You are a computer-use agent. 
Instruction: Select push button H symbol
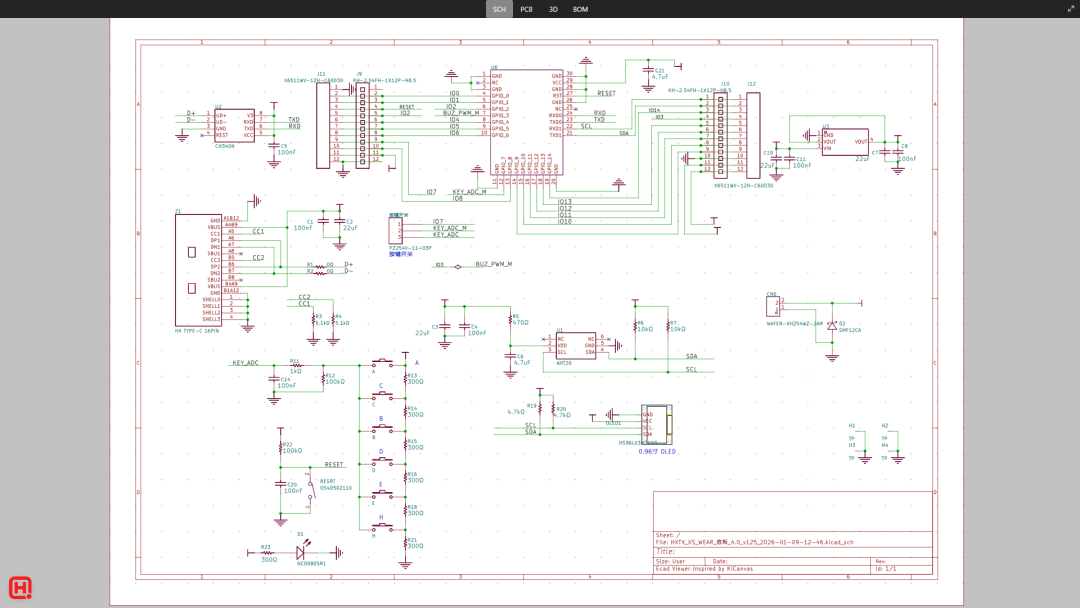[382, 527]
